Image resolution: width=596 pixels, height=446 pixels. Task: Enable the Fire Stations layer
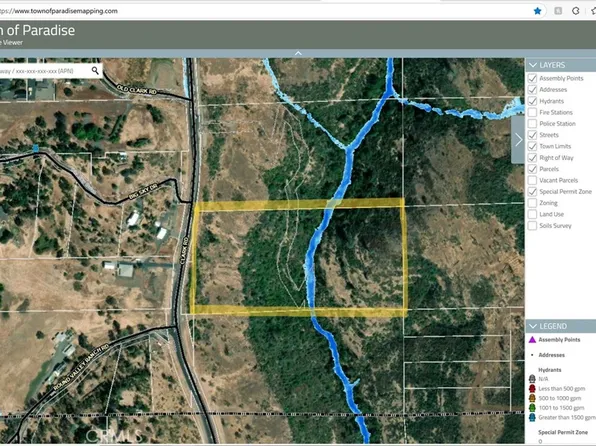coord(533,112)
